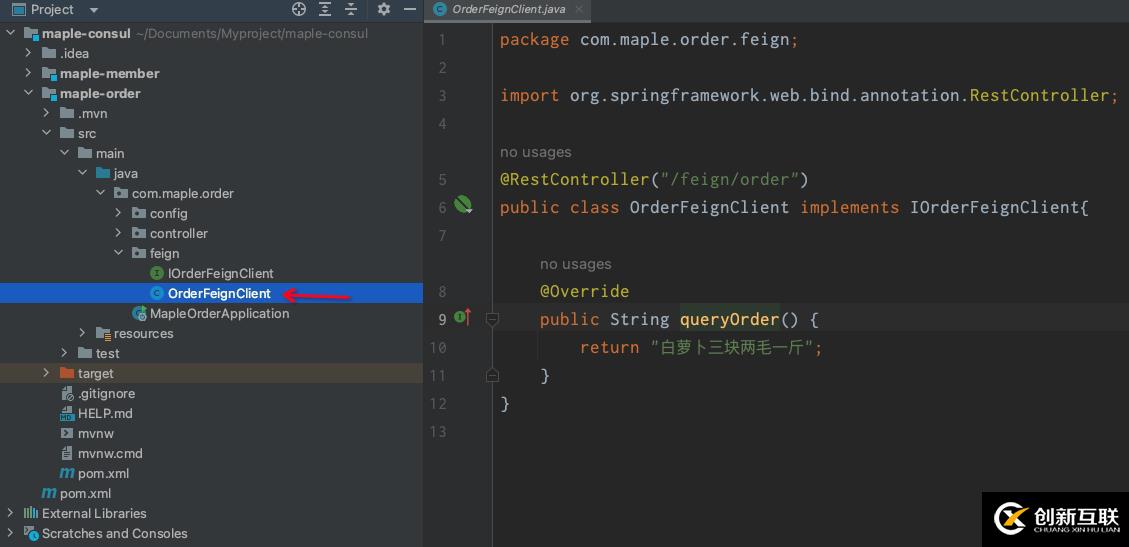Click the Collapse All icon in Project panel
Image resolution: width=1129 pixels, height=547 pixels.
(351, 9)
